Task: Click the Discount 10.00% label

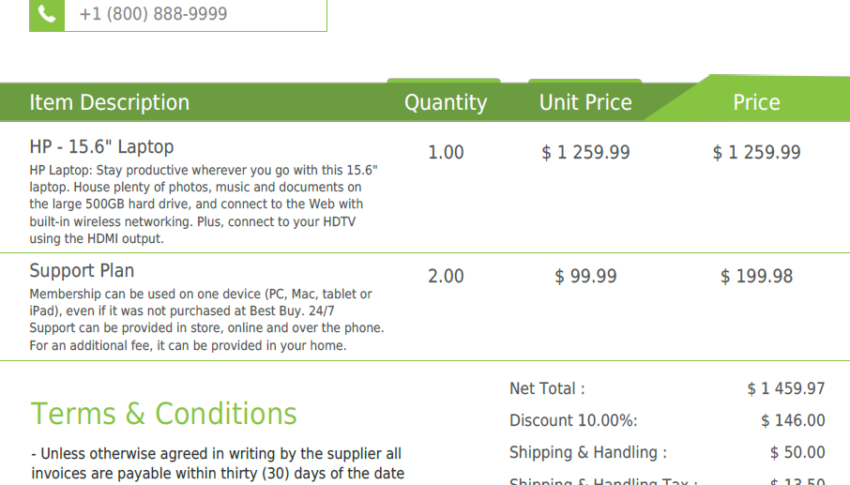Action: [x=573, y=421]
